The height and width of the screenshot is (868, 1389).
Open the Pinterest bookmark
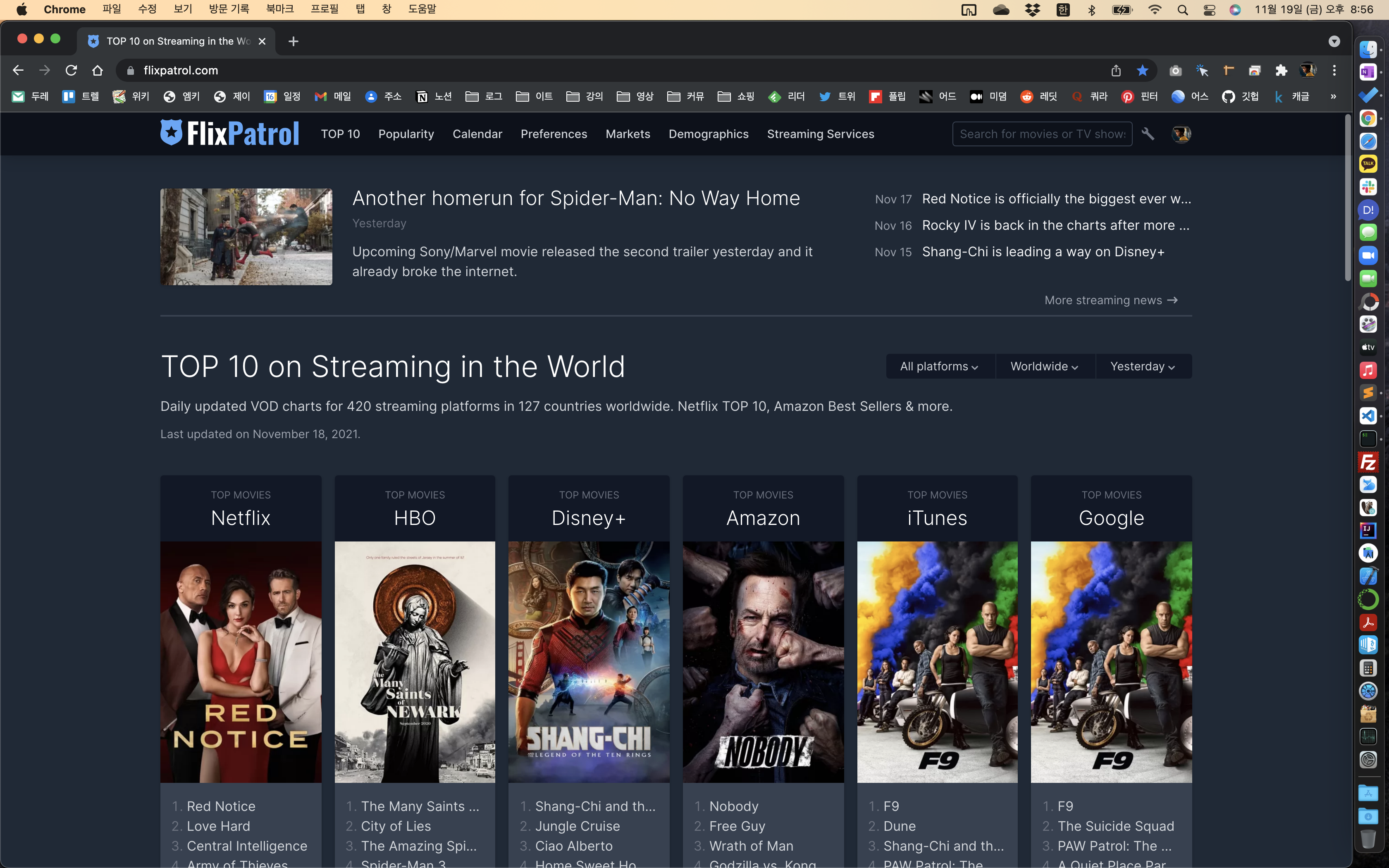[x=1139, y=96]
